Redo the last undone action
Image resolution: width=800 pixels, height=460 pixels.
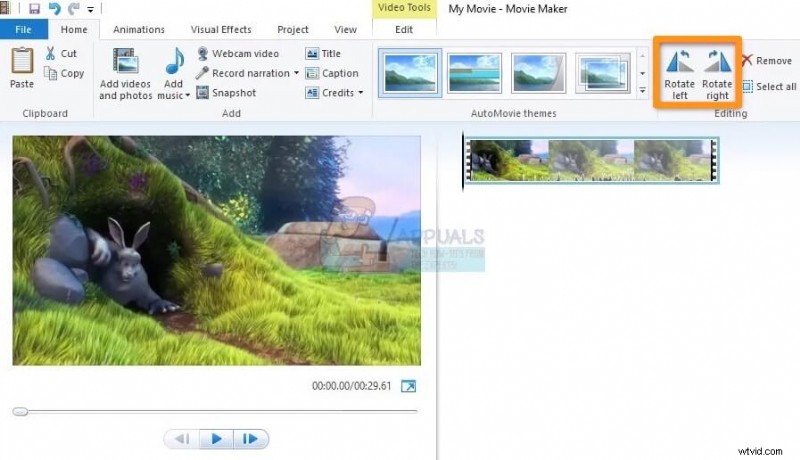74,9
